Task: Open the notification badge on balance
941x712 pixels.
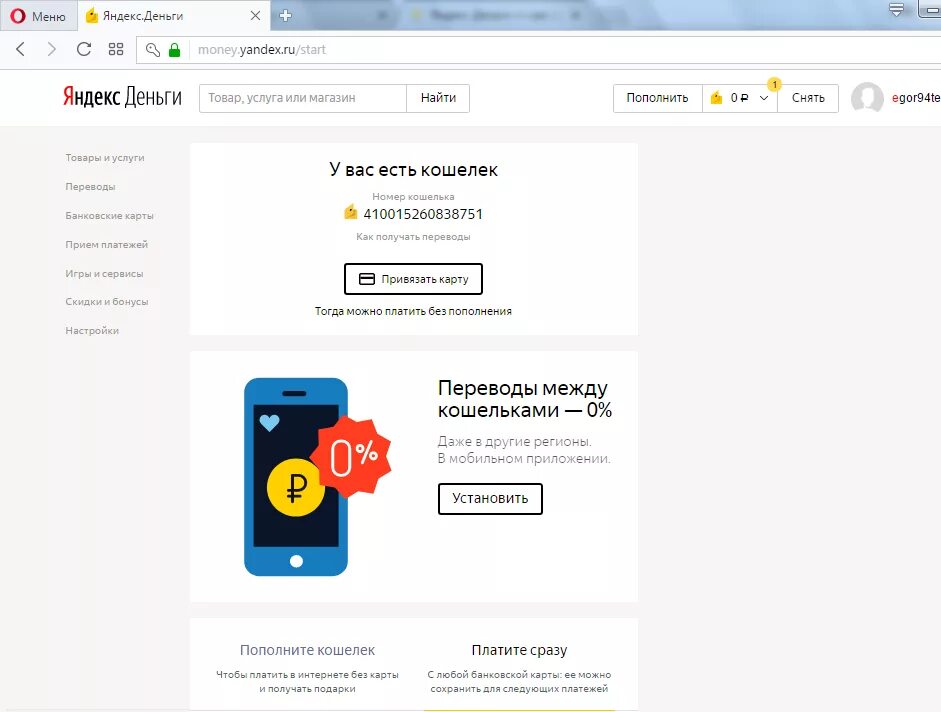Action: [774, 85]
